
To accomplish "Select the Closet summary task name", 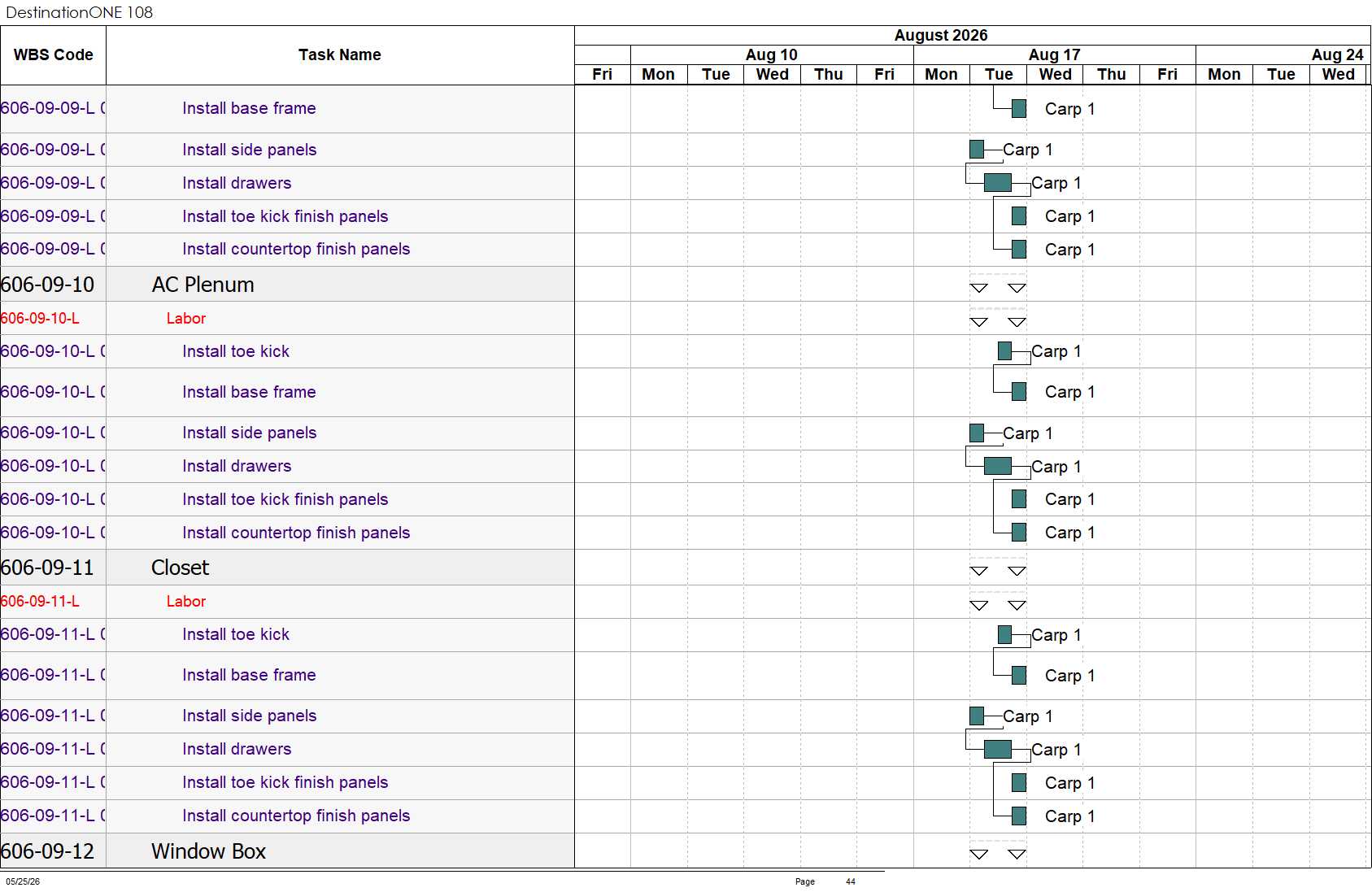I will (180, 568).
